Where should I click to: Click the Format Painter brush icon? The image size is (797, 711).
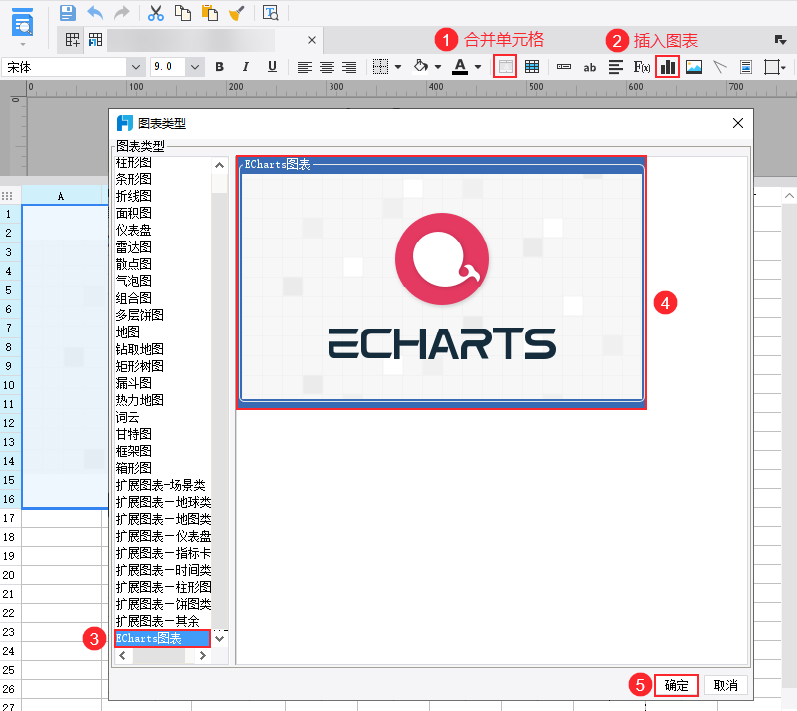click(236, 13)
